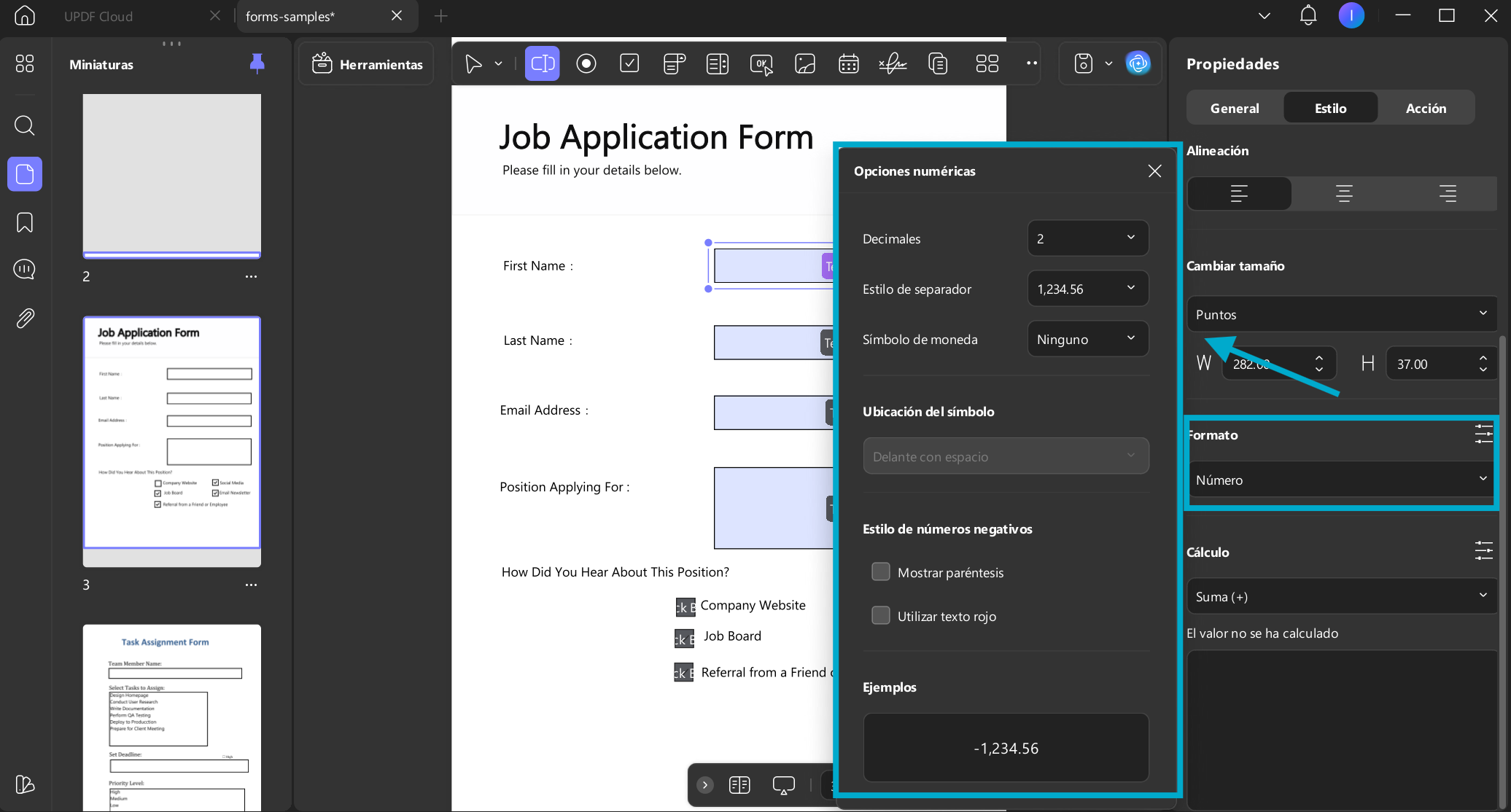Open the Formato settings sliders icon

[x=1483, y=434]
